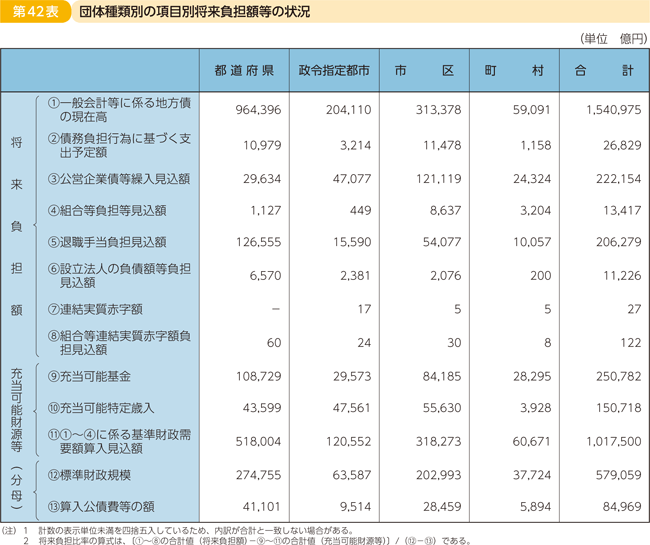The width and height of the screenshot is (650, 545).
Task: Click the 第42表 table number label
Action: (35, 11)
